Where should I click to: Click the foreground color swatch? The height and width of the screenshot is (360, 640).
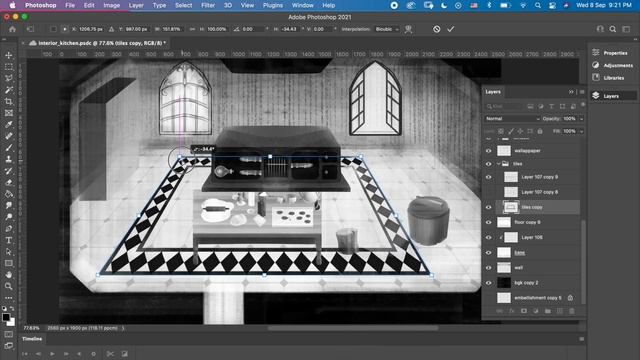coord(6,317)
